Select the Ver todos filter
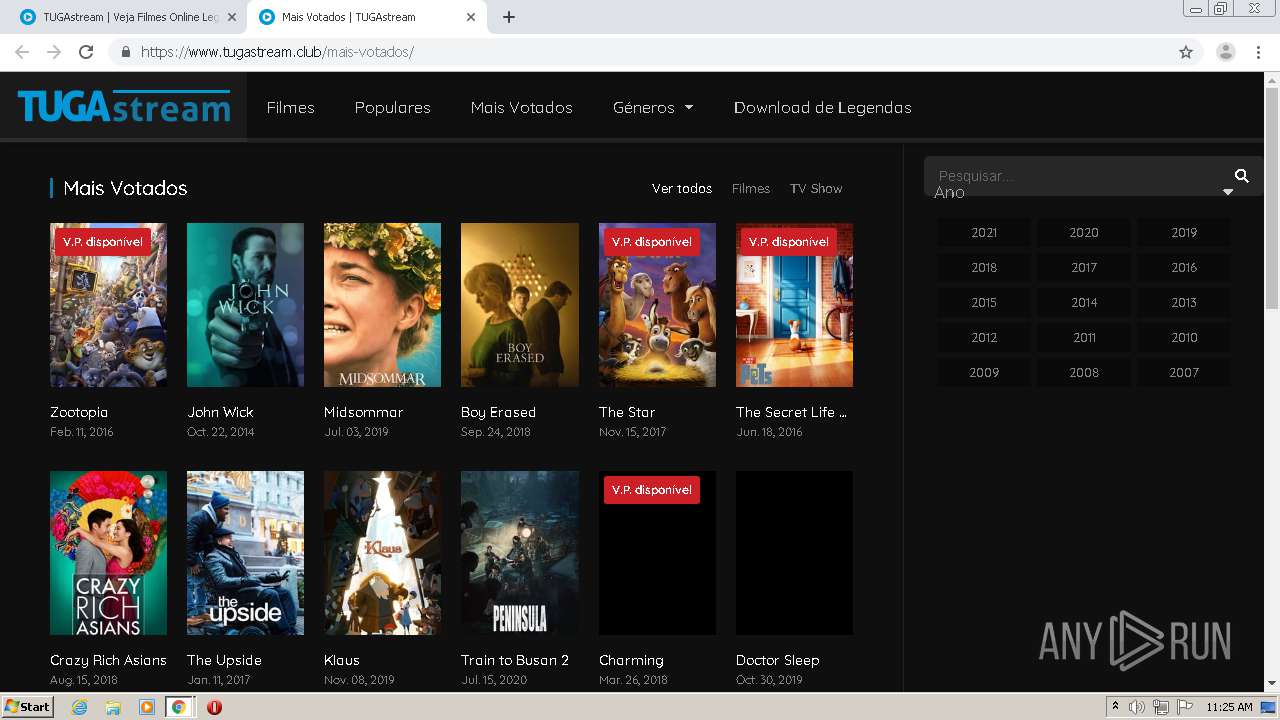This screenshot has width=1280, height=720. click(682, 188)
